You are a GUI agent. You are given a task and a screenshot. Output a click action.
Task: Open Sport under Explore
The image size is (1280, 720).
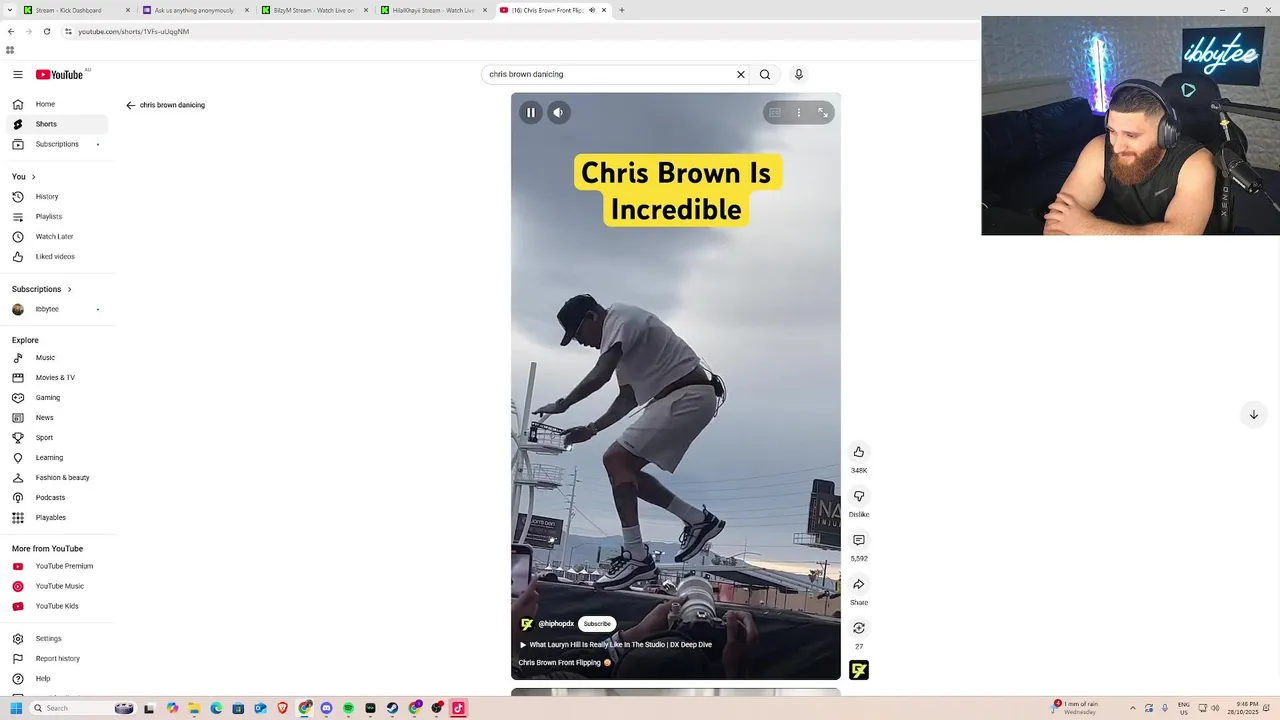pyautogui.click(x=57, y=438)
